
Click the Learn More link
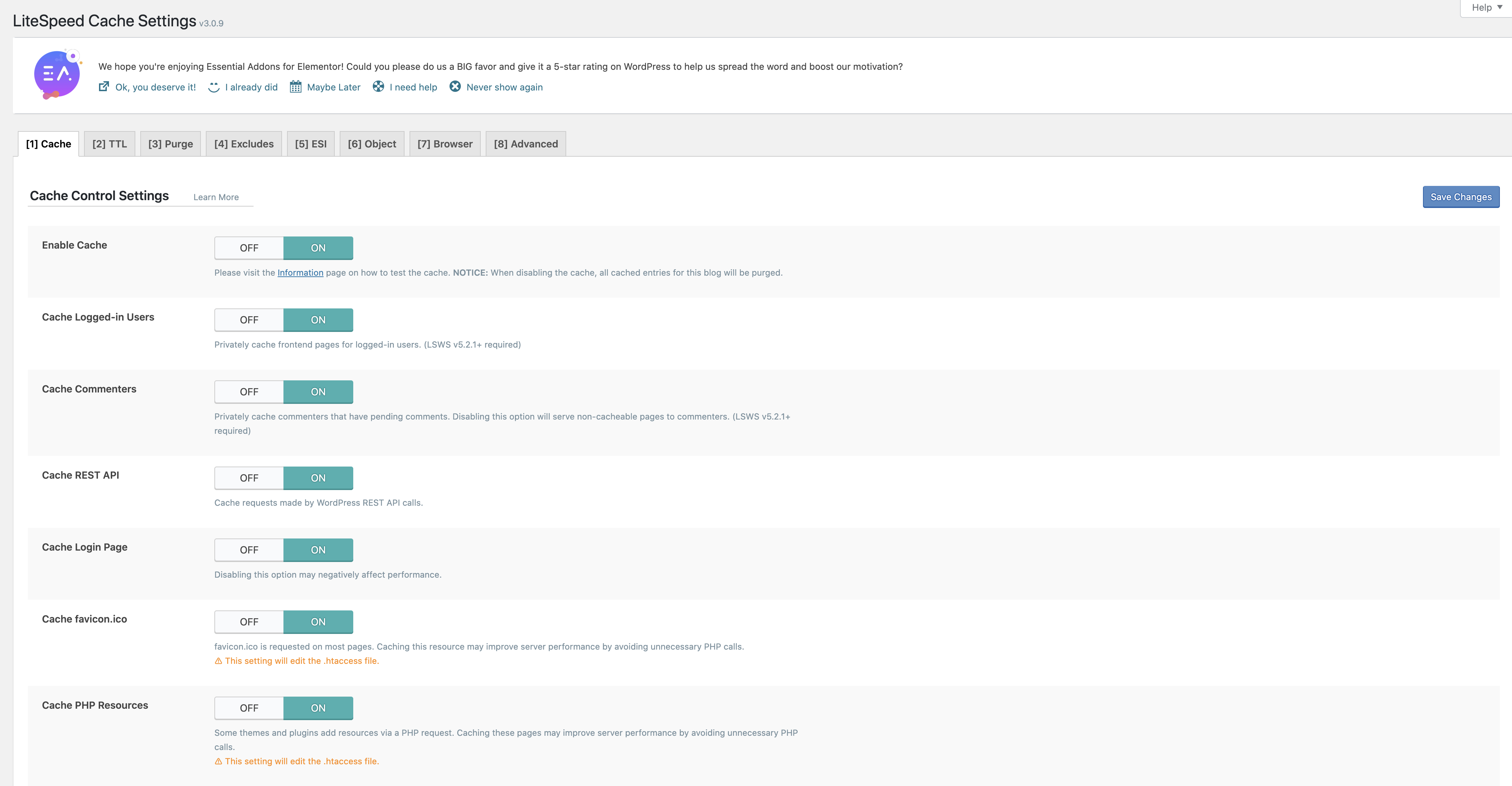[216, 197]
